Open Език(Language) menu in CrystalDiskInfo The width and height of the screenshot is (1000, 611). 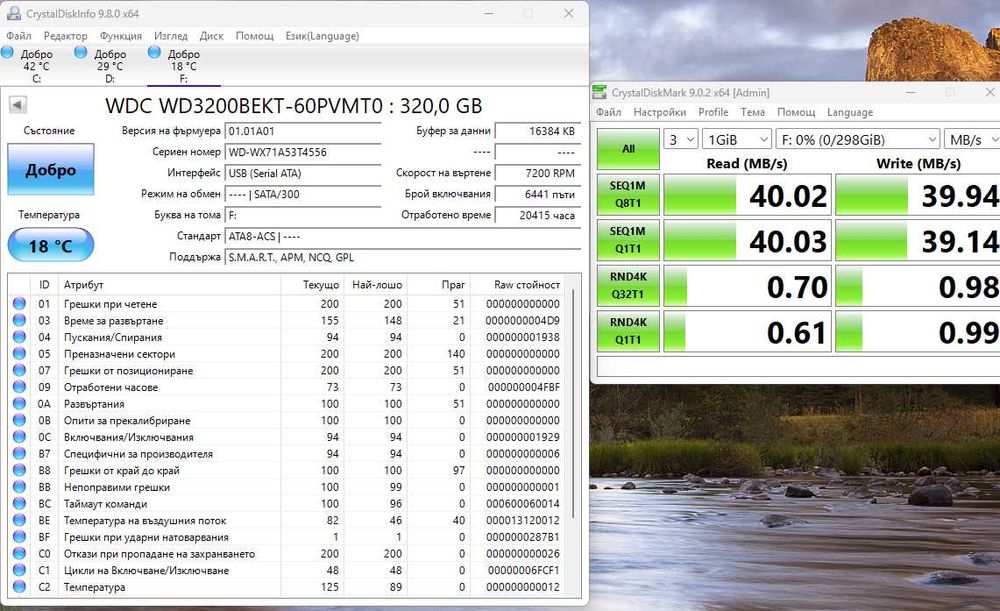pyautogui.click(x=322, y=36)
